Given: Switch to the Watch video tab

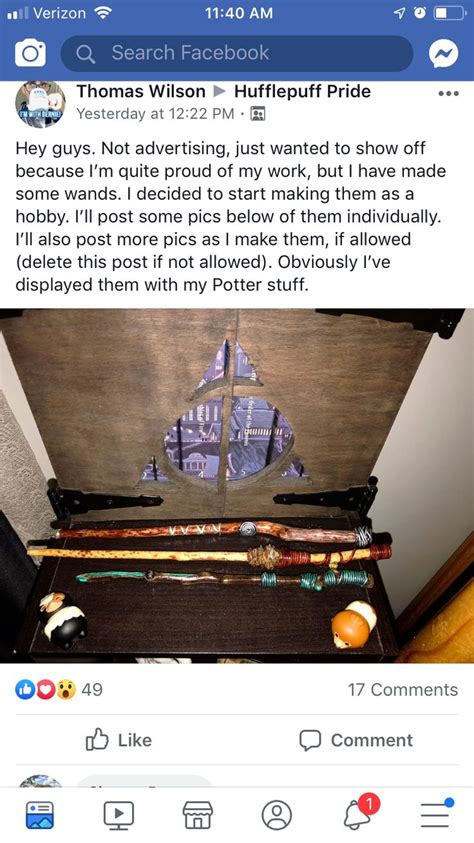Looking at the screenshot, I should click(119, 815).
